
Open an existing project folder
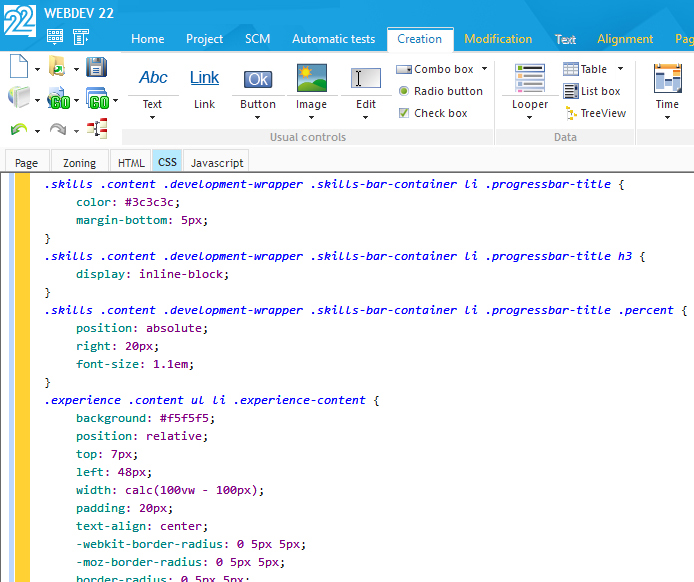[57, 66]
